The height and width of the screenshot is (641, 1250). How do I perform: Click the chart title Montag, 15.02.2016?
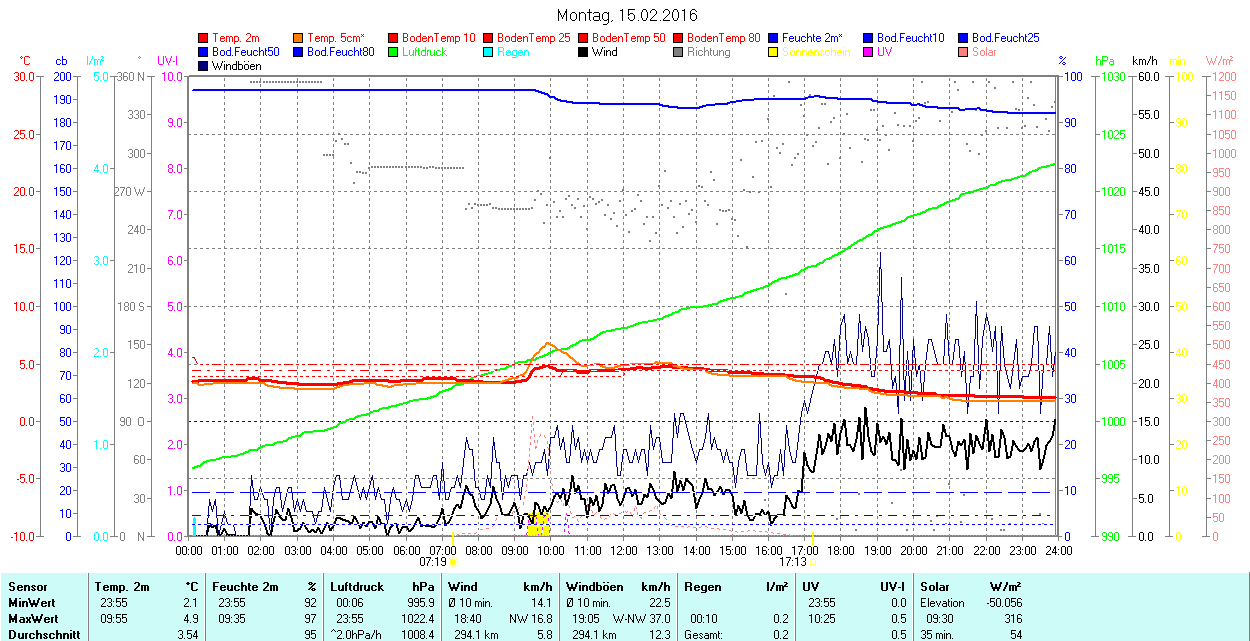[x=627, y=15]
